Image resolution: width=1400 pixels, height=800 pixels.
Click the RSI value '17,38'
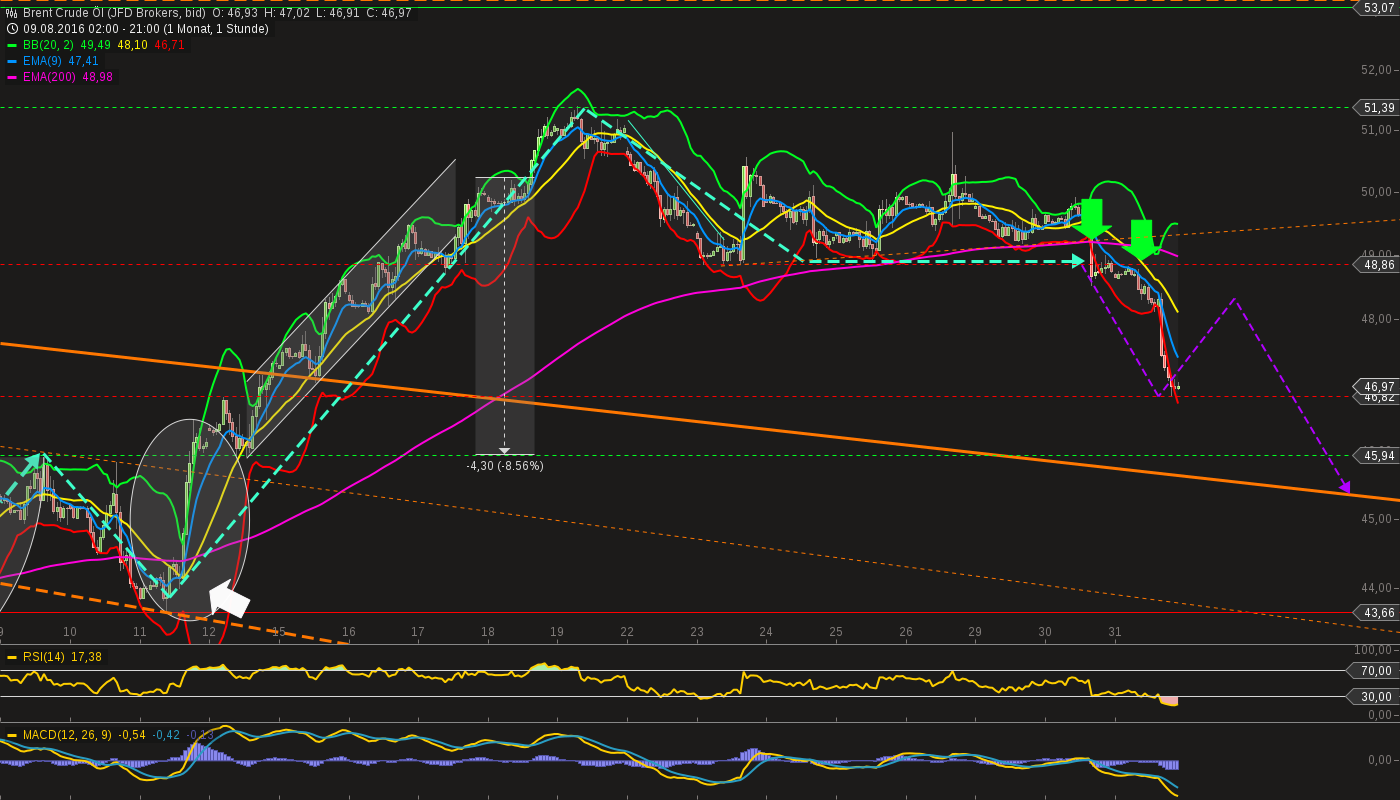[x=86, y=657]
